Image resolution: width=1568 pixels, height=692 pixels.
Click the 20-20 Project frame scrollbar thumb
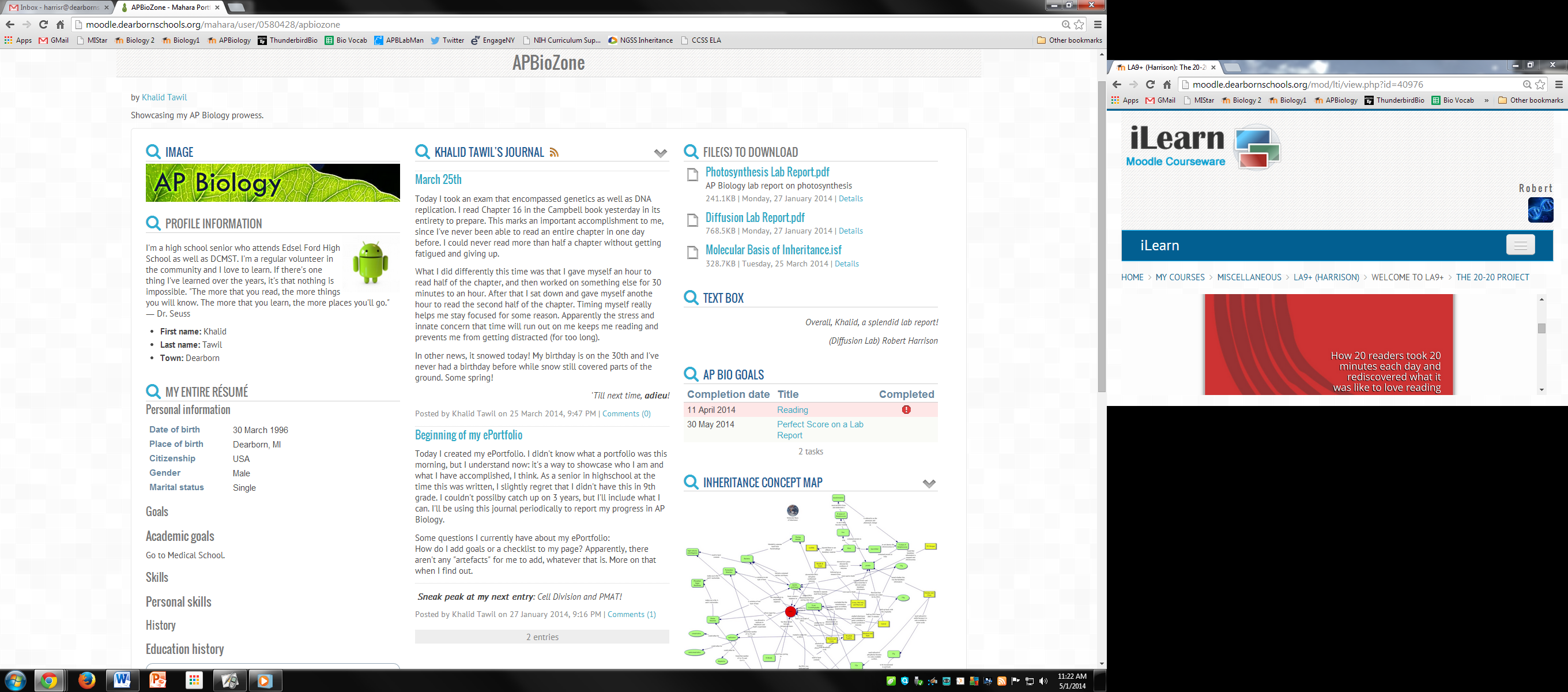coord(1541,328)
